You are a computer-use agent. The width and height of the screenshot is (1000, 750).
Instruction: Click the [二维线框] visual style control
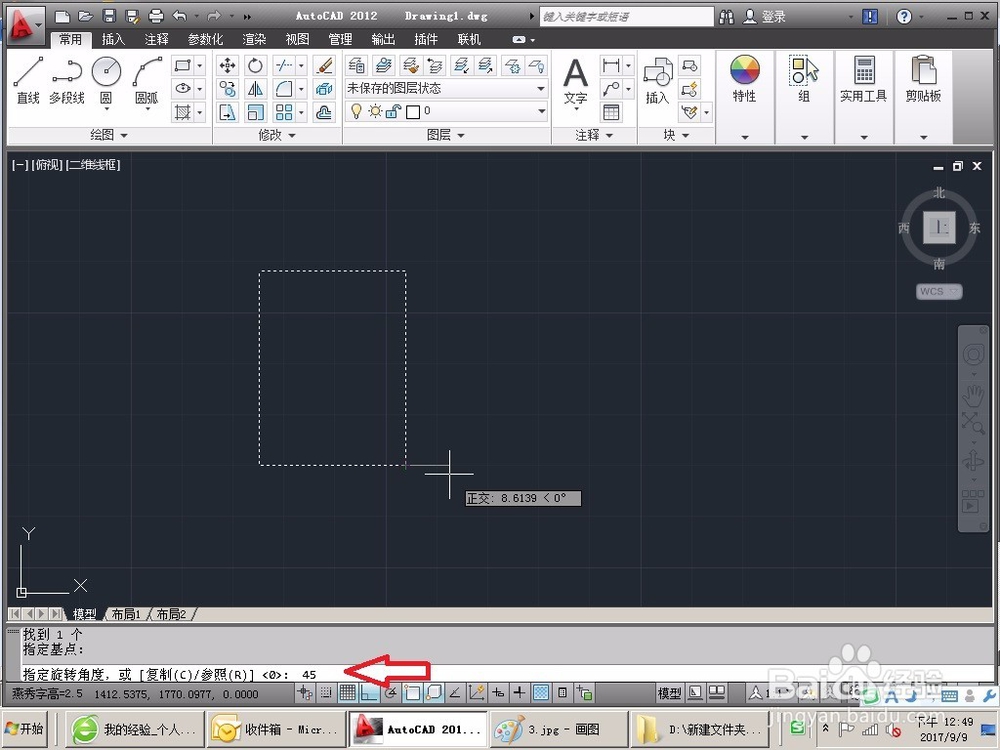[x=93, y=165]
